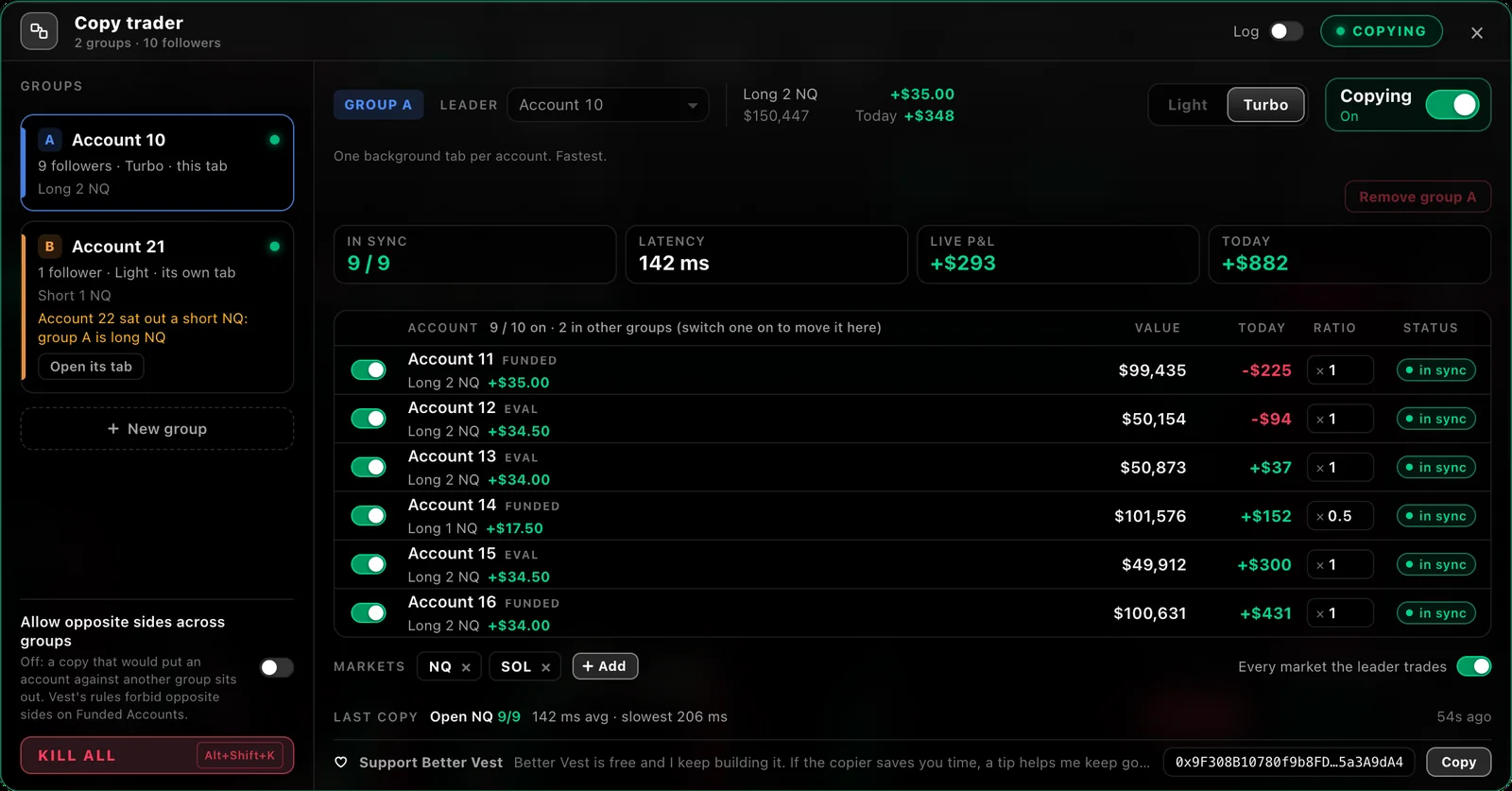The image size is (1512, 791).
Task: Click the In Sync 9 / 9 card
Action: pos(474,254)
